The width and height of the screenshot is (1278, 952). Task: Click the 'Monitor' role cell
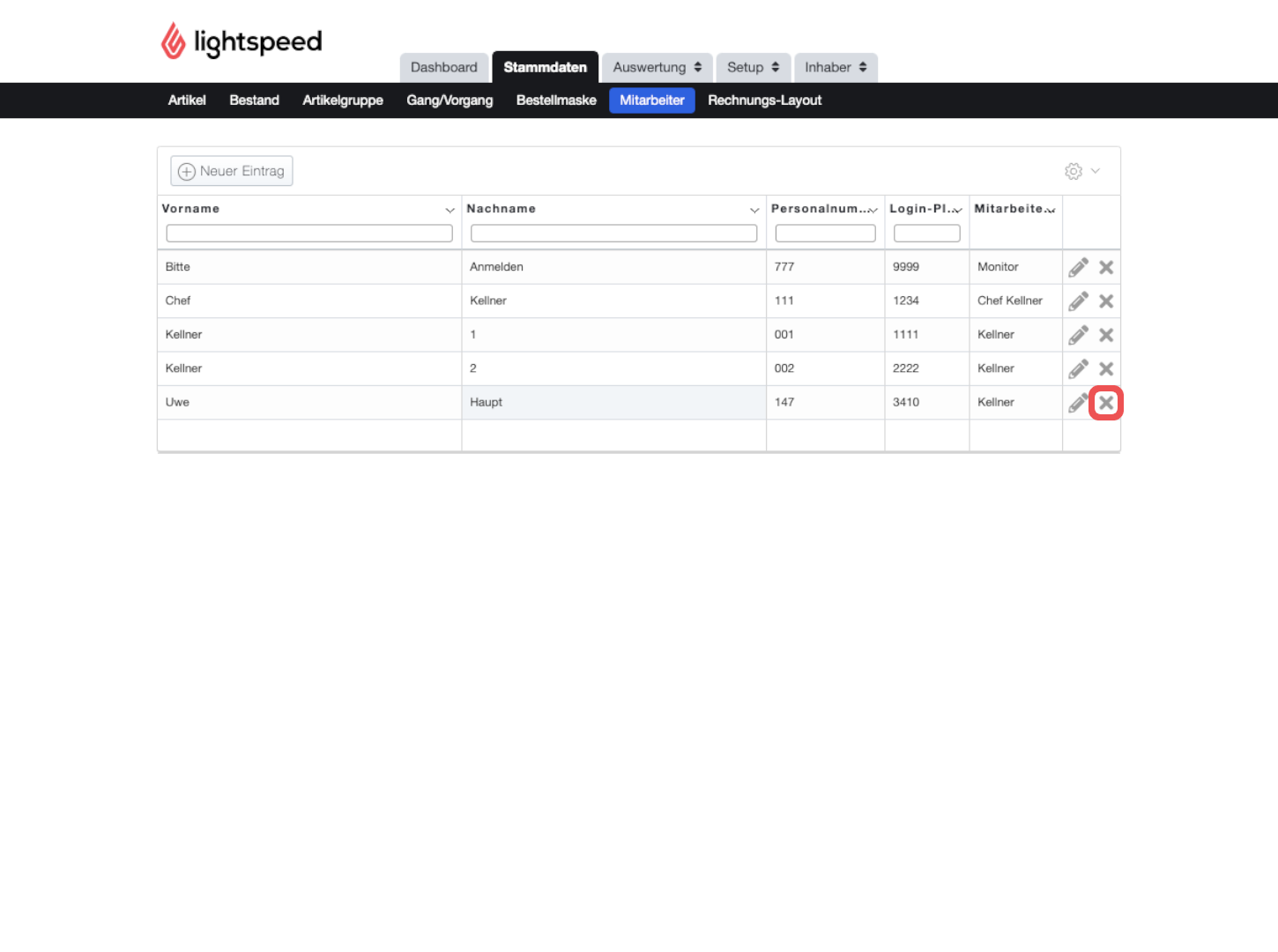tap(1016, 267)
